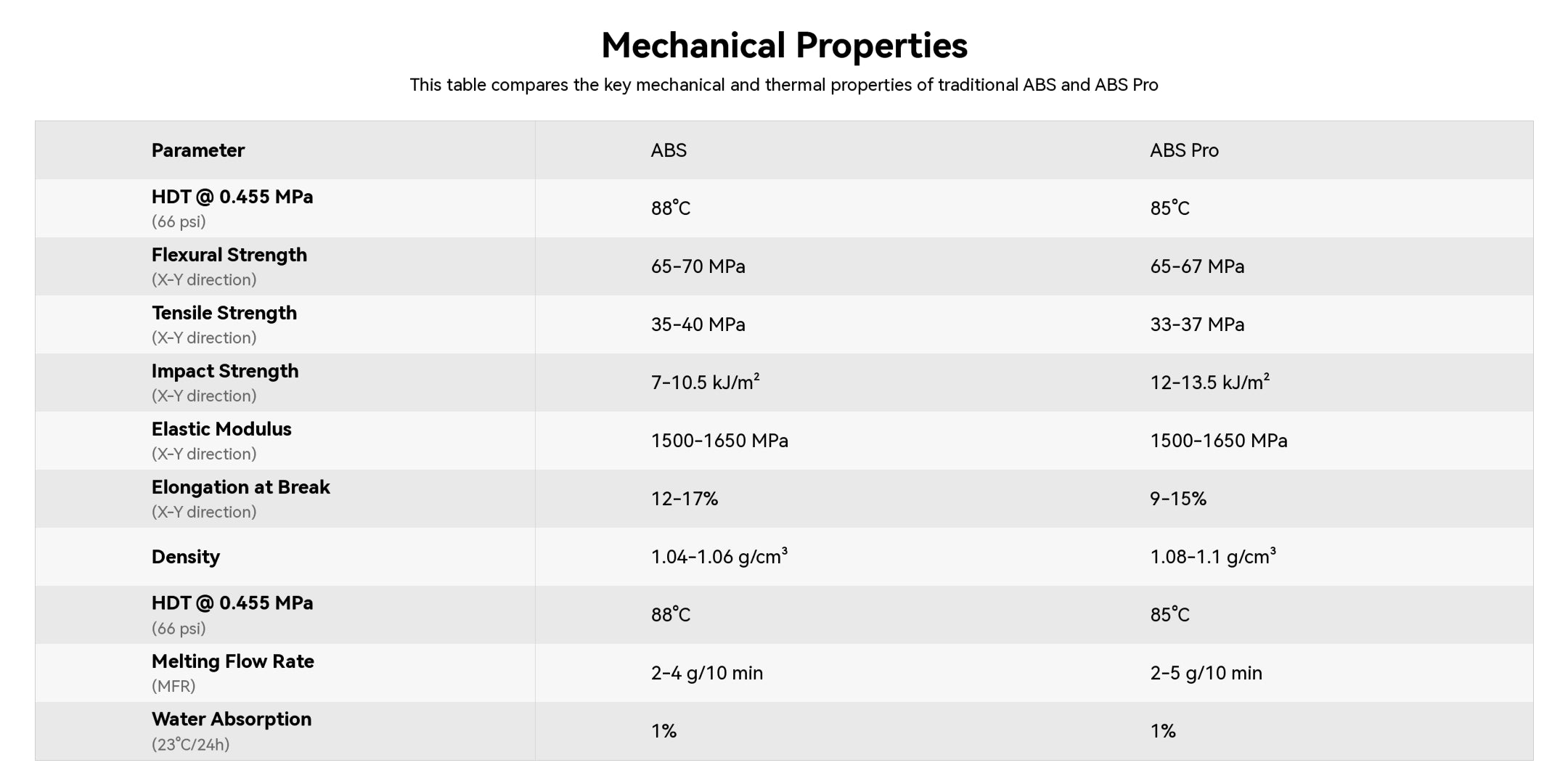
Task: Click the "Elastic Modulus" row label
Action: 221,429
